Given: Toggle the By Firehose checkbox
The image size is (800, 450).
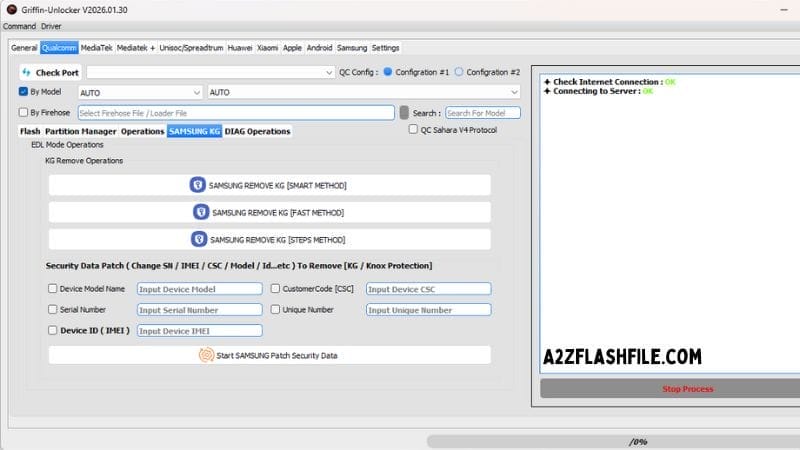Looking at the screenshot, I should (23, 112).
